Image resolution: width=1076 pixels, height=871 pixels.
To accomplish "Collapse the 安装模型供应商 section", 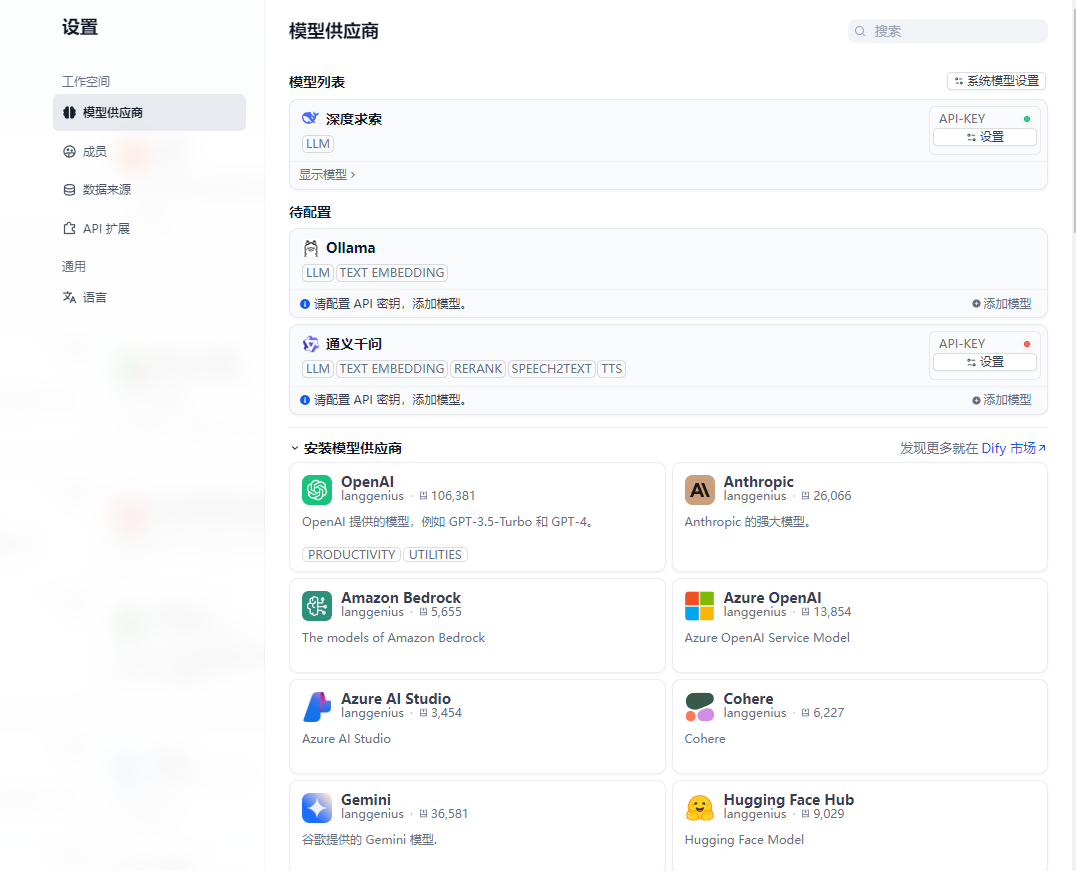I will [x=346, y=448].
